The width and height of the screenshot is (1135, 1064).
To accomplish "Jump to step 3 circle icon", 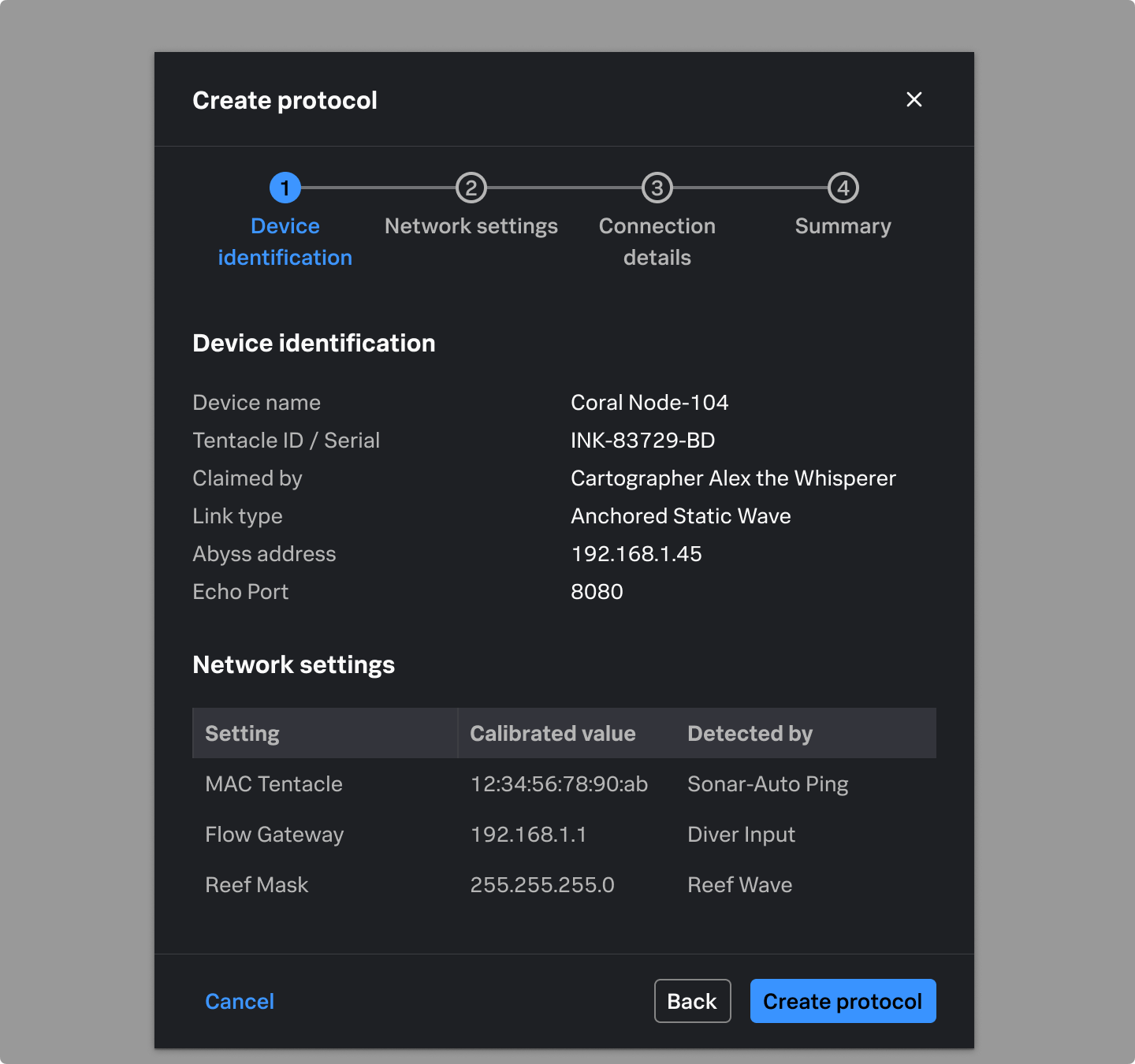I will point(657,188).
